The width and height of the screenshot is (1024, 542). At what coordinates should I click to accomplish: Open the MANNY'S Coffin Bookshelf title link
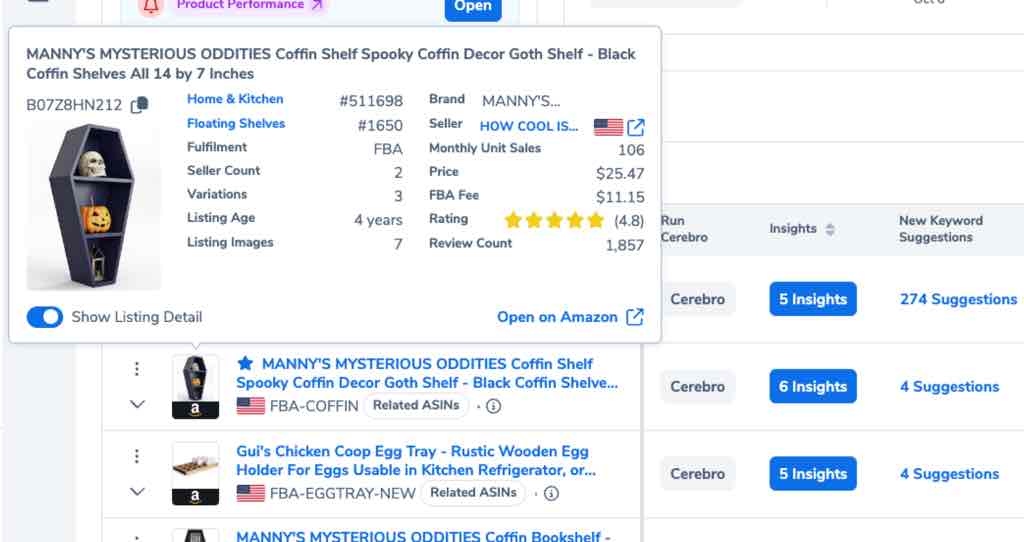click(x=423, y=536)
